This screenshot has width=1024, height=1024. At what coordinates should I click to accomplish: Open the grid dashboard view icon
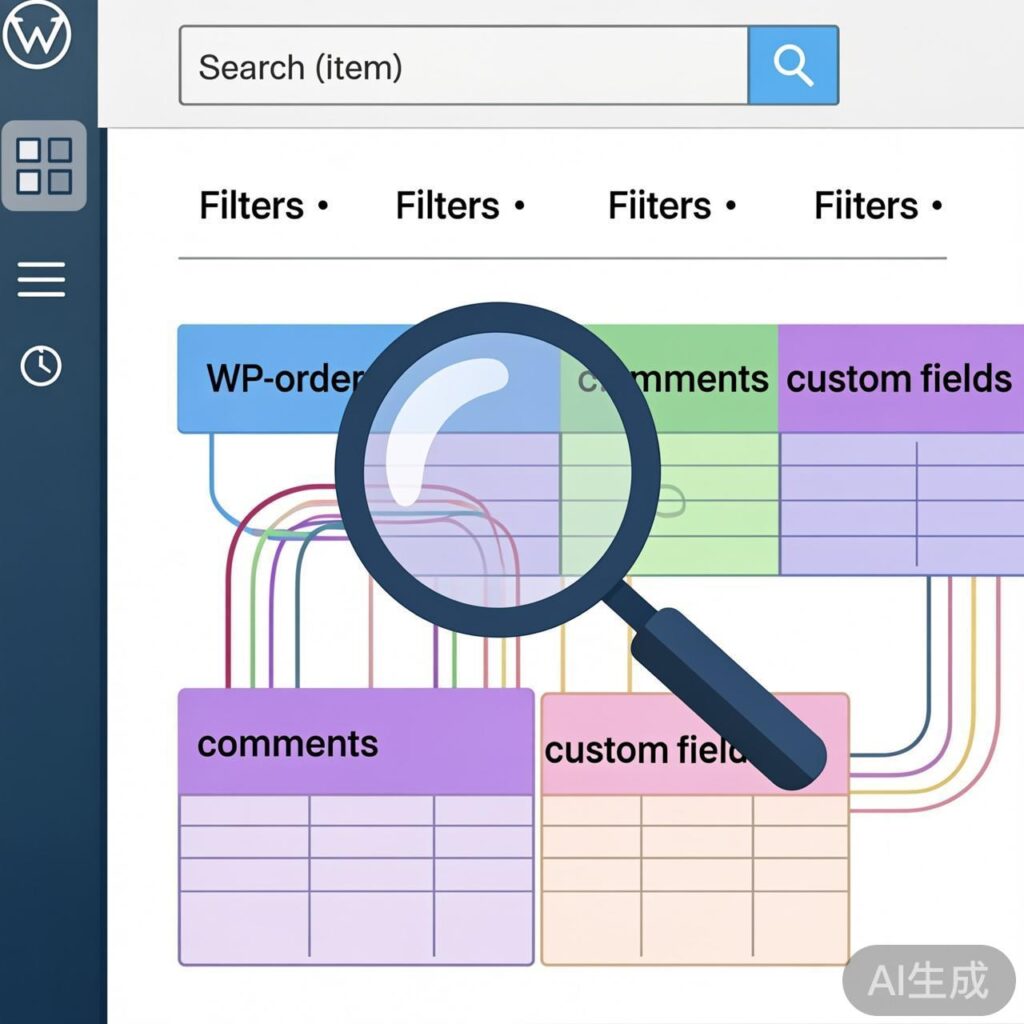point(44,165)
